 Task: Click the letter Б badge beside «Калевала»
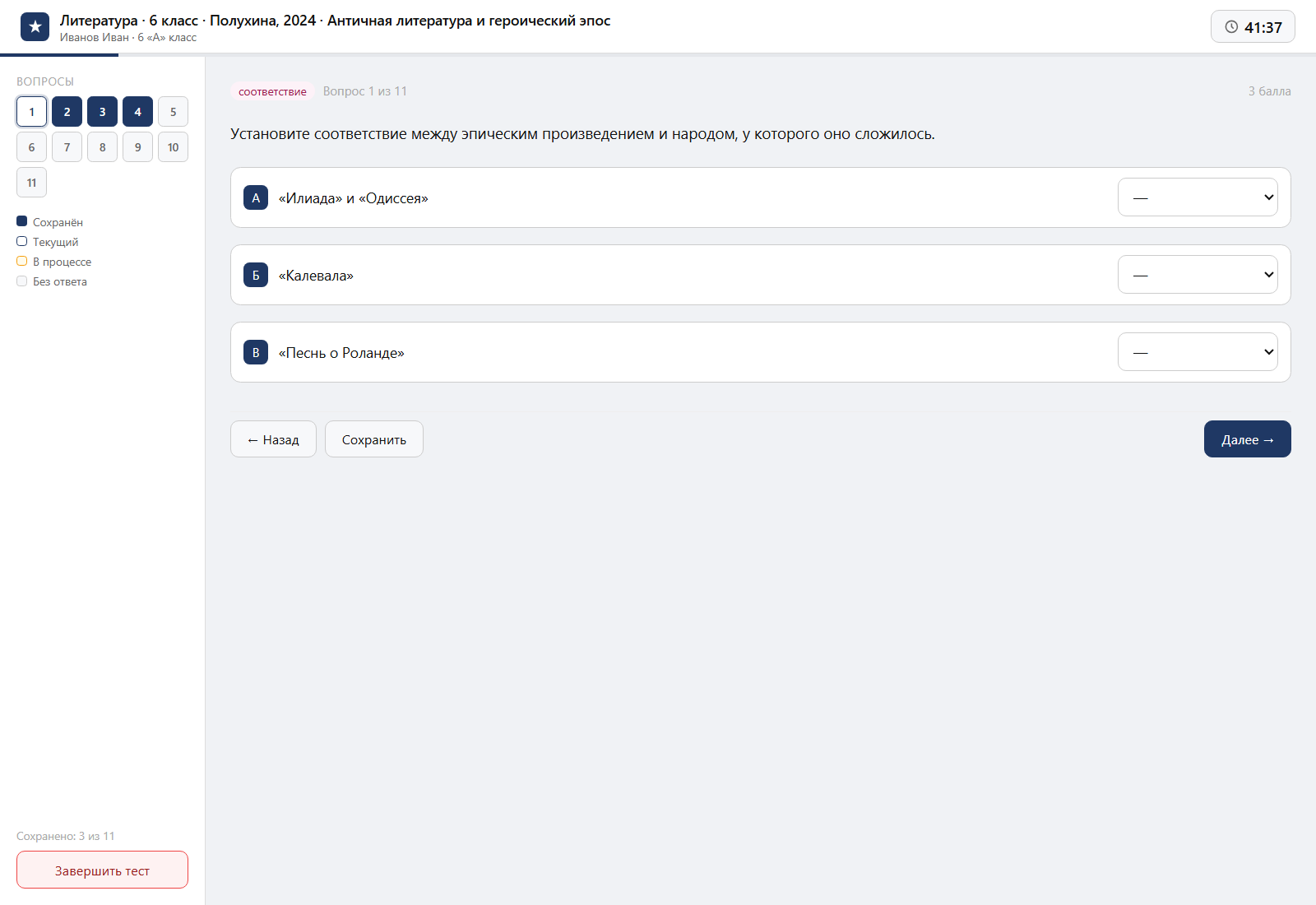256,275
